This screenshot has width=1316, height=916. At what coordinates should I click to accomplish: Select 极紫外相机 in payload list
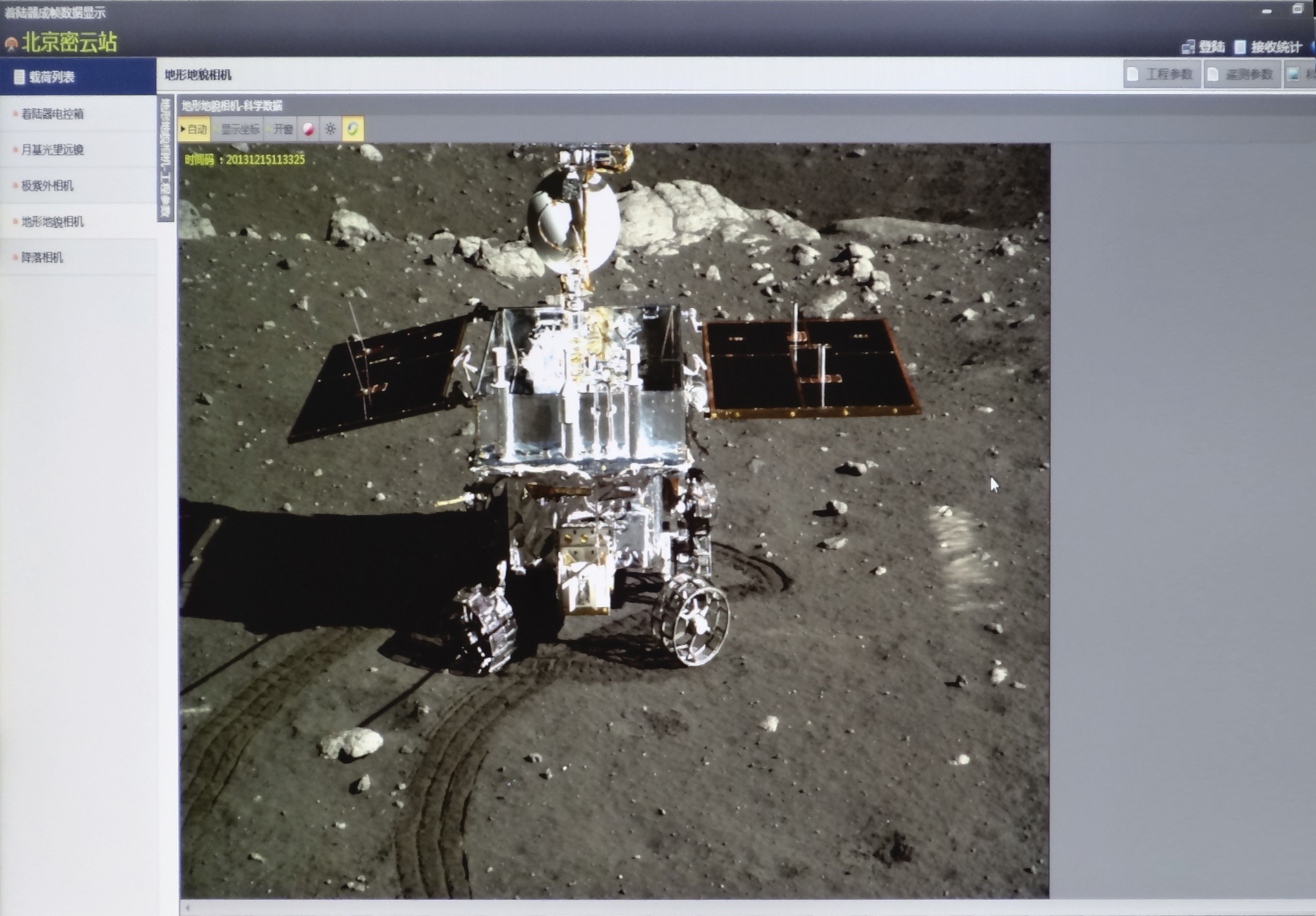coord(47,186)
